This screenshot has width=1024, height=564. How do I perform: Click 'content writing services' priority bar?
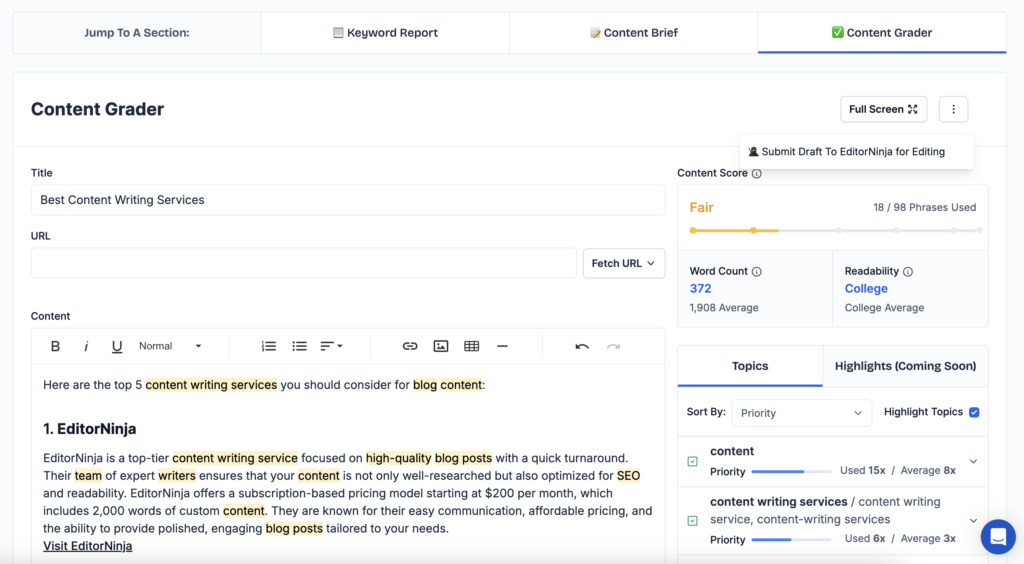792,540
